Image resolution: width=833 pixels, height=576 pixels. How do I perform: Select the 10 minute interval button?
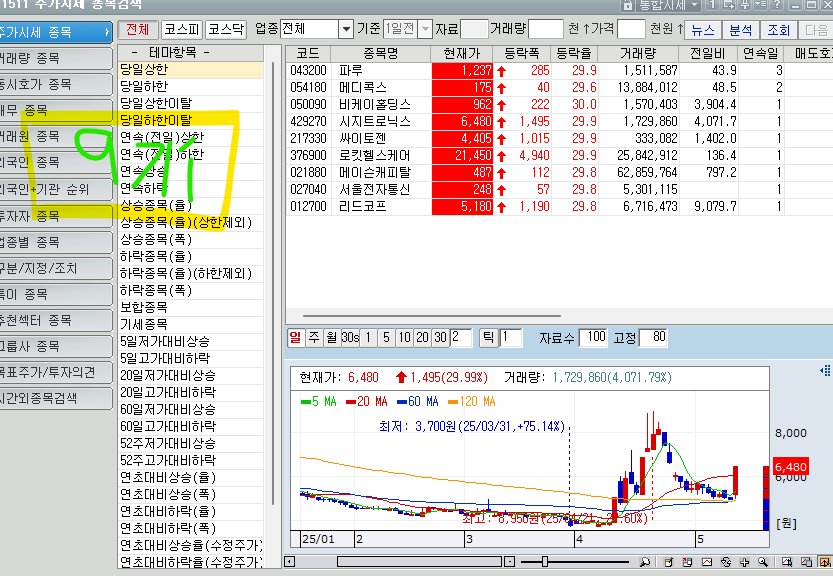click(x=405, y=337)
